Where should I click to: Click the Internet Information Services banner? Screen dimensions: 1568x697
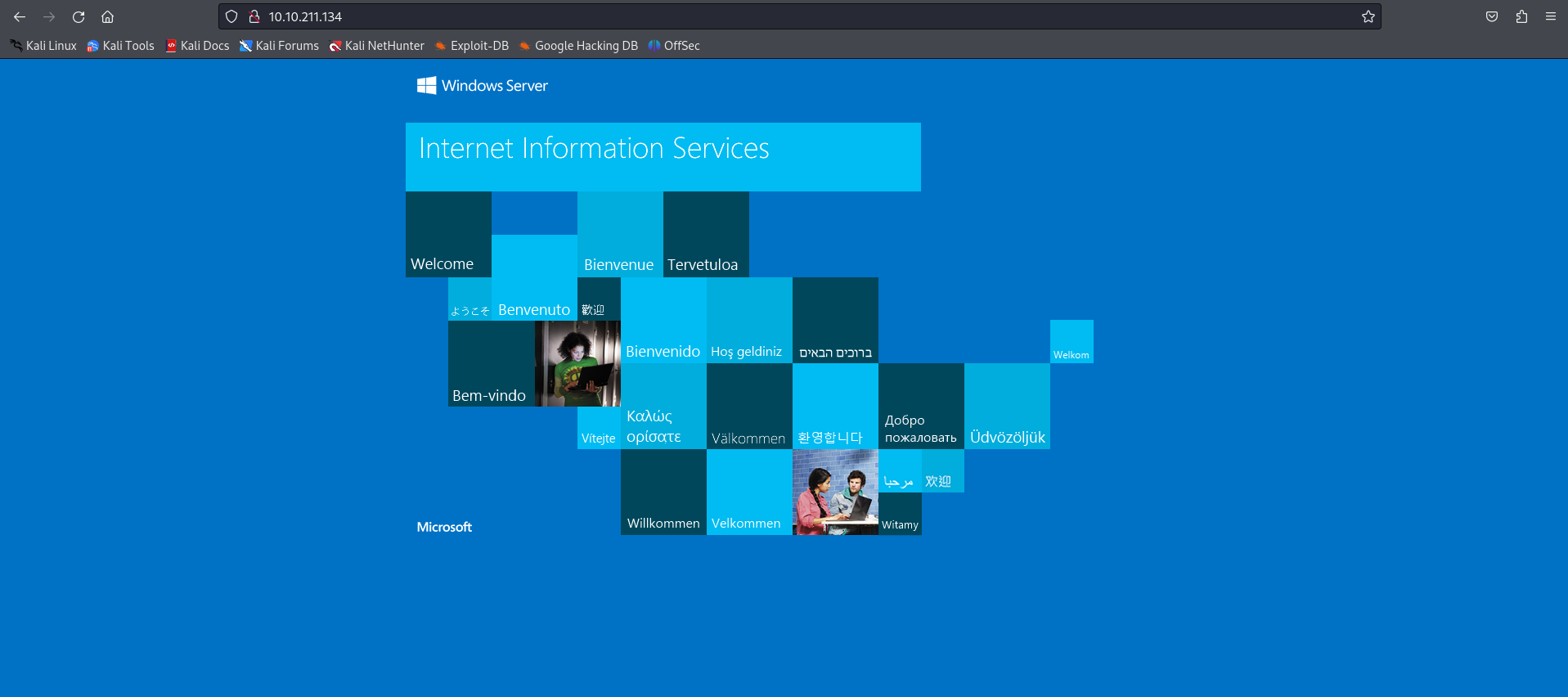663,156
